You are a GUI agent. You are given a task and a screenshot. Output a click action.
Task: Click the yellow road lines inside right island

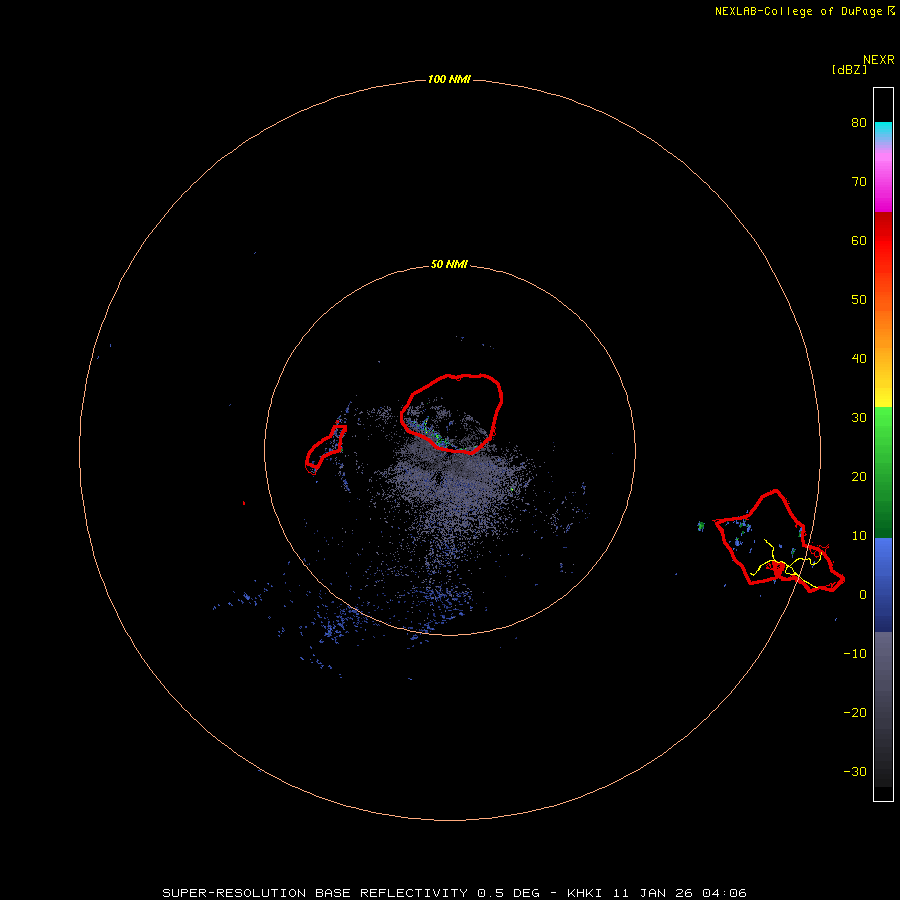click(786, 564)
